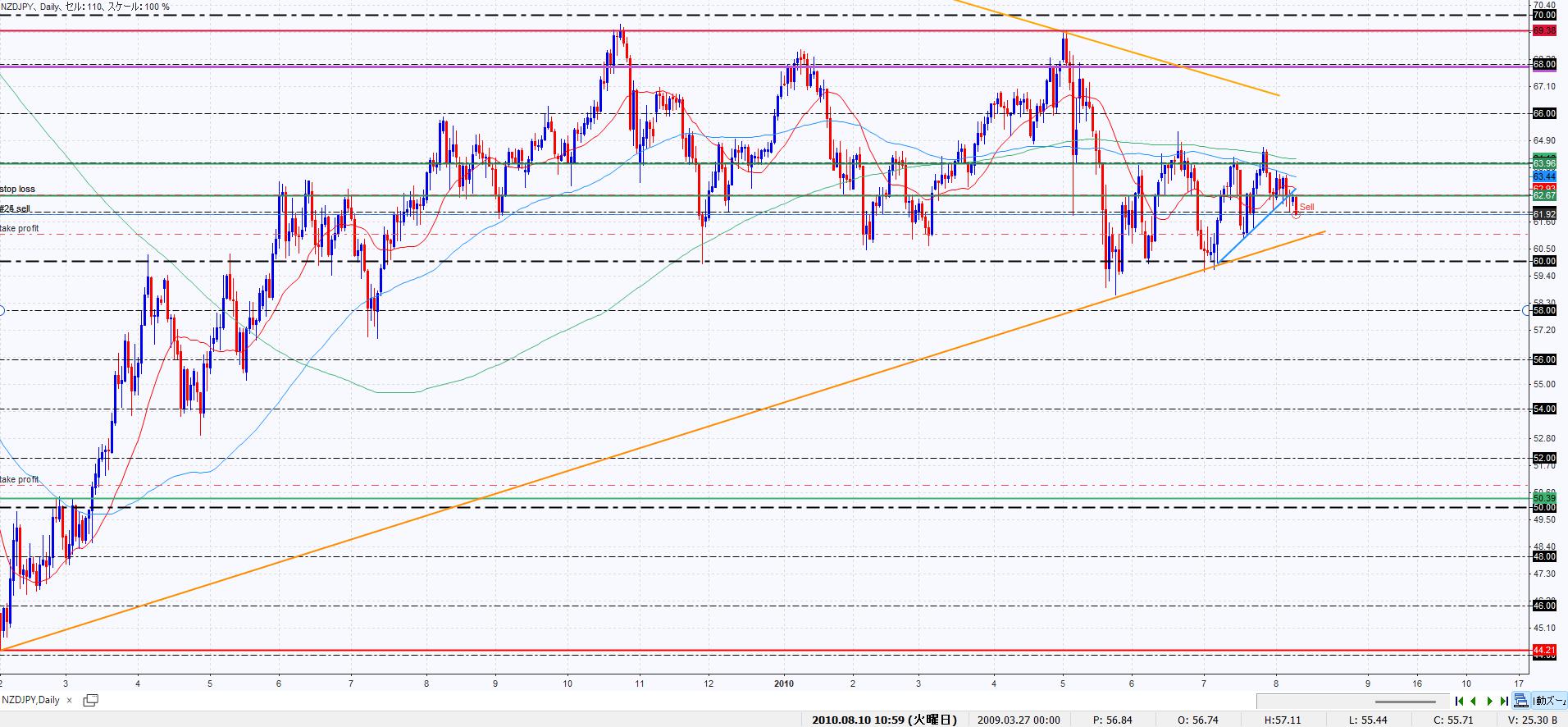
Task: Select the red 44.21 price label
Action: pyautogui.click(x=1543, y=650)
